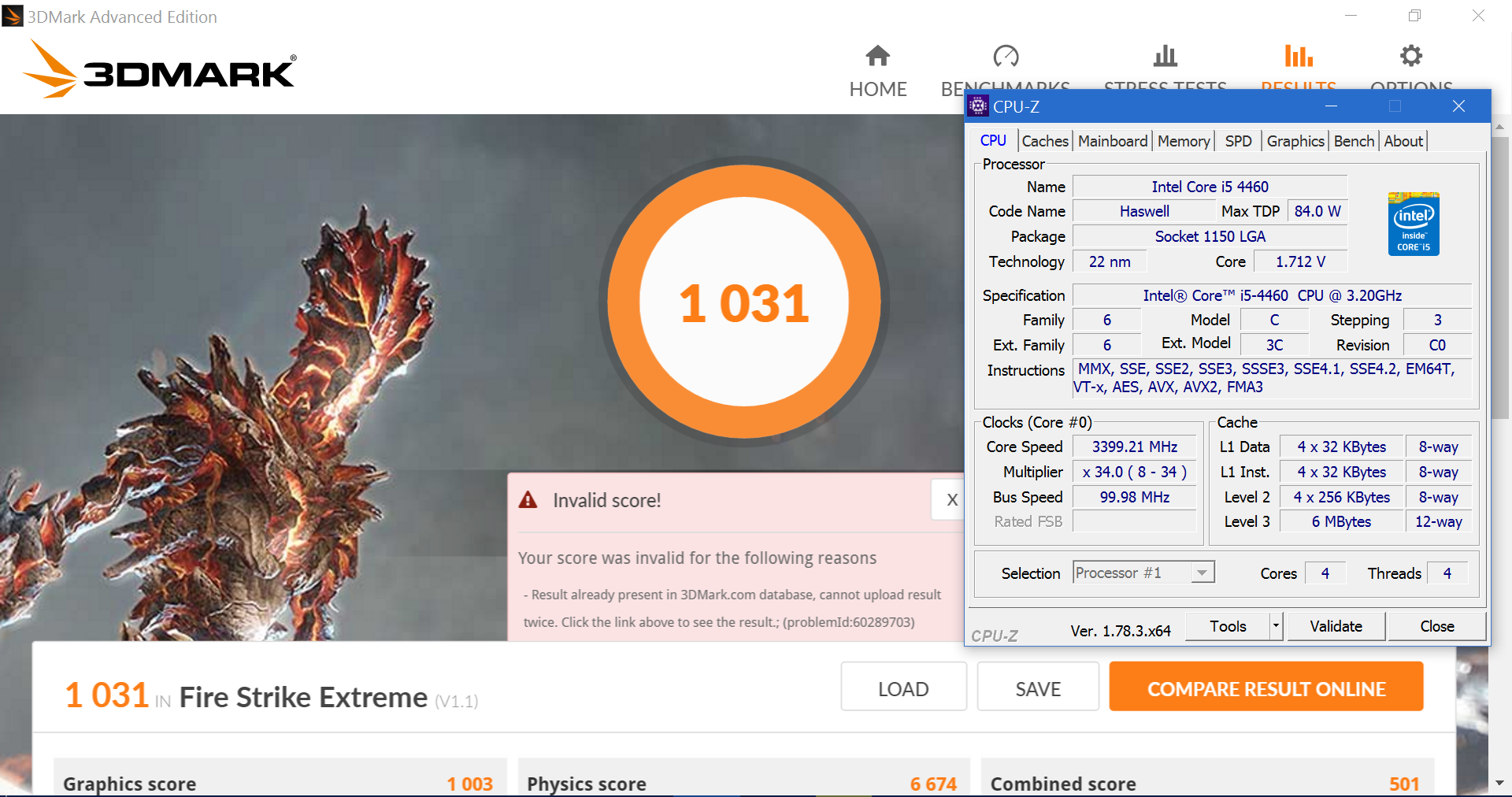Click the Close button in CPU-Z
The width and height of the screenshot is (1512, 797).
coord(1436,626)
